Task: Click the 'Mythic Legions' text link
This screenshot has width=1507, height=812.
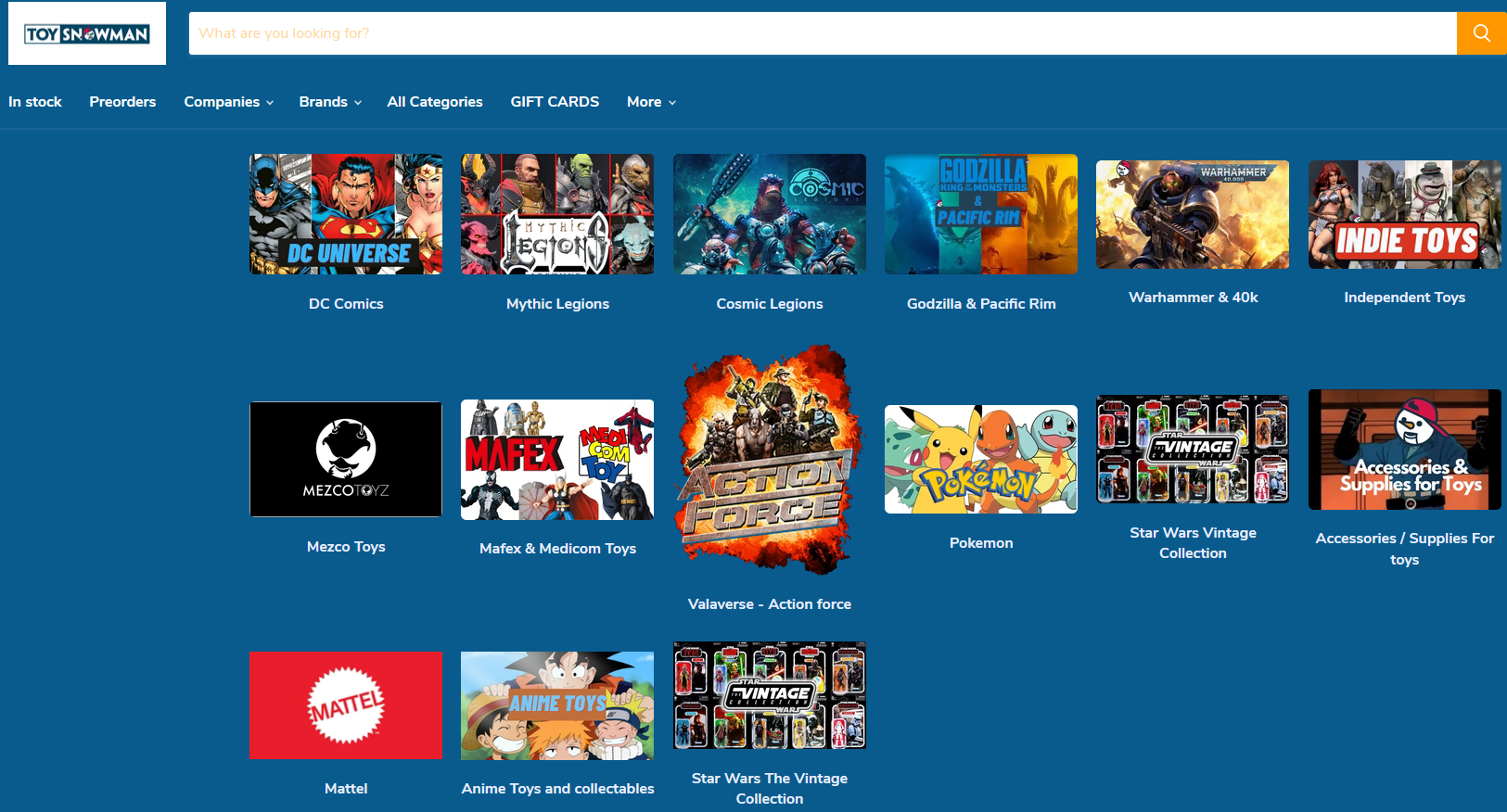Action: click(557, 304)
